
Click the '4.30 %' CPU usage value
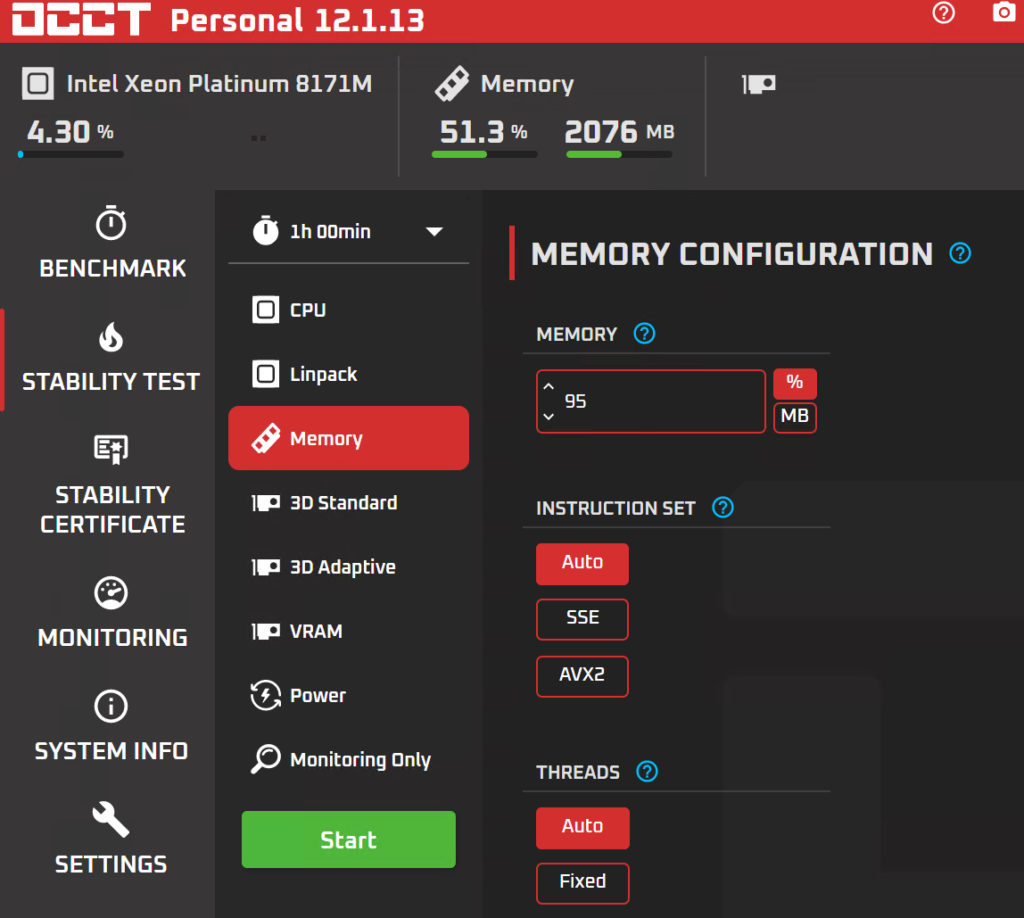(x=70, y=131)
